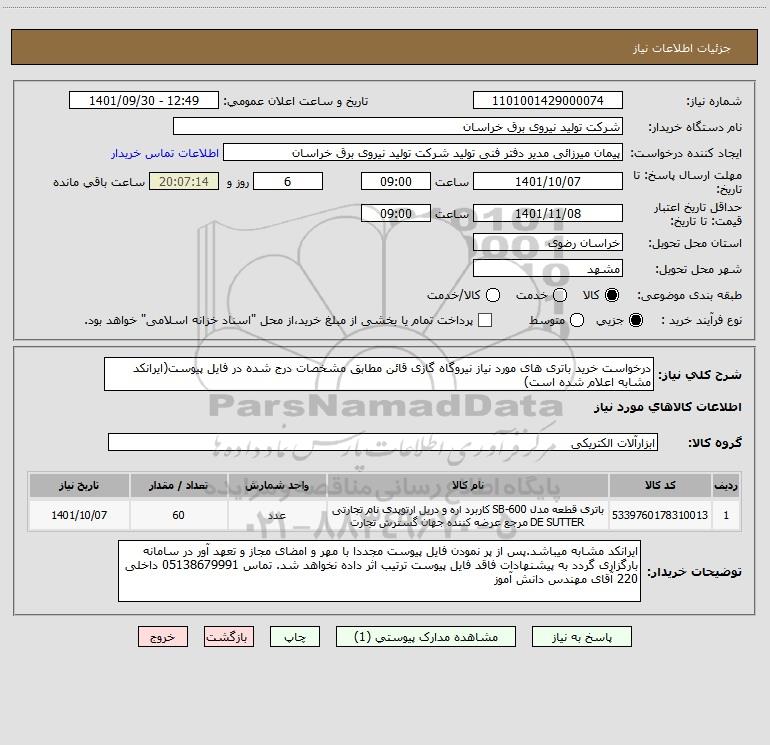Click the price validity 09:00 time field
Screen dimensions: 770x745
click(x=396, y=213)
